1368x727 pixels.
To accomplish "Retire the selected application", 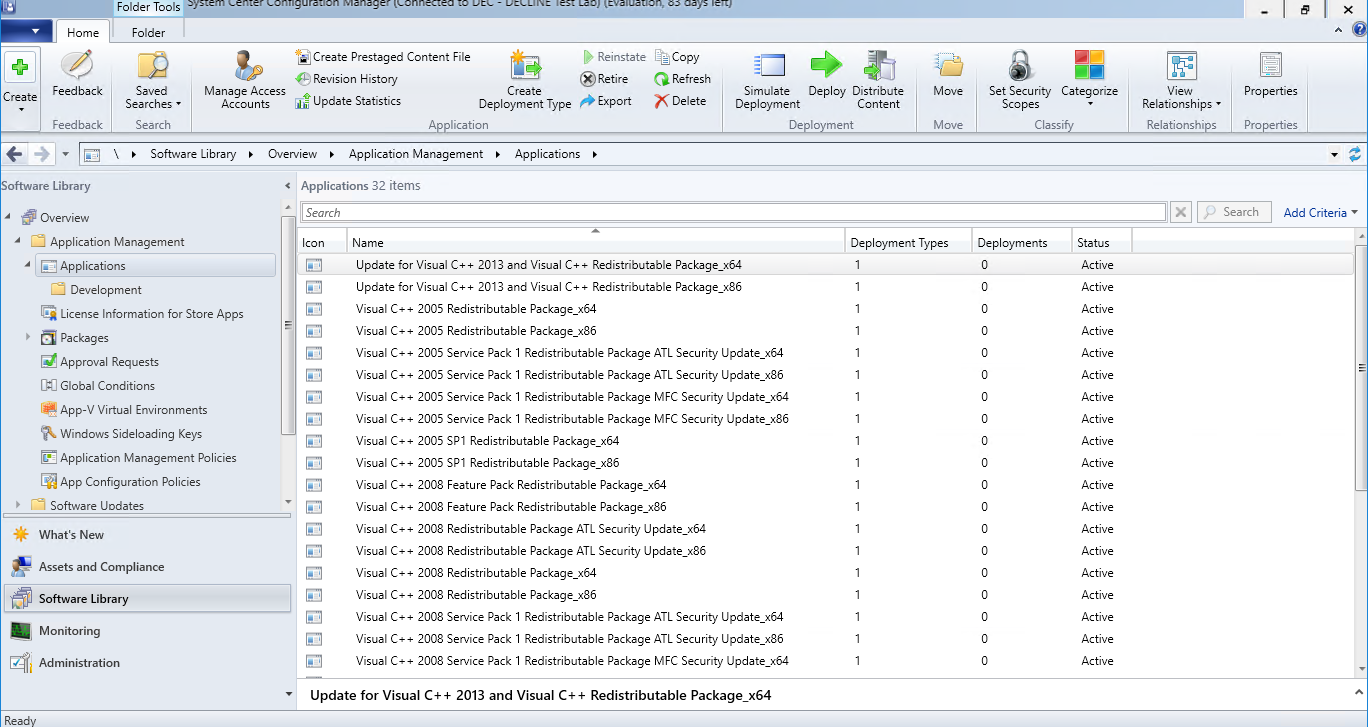I will (x=604, y=79).
